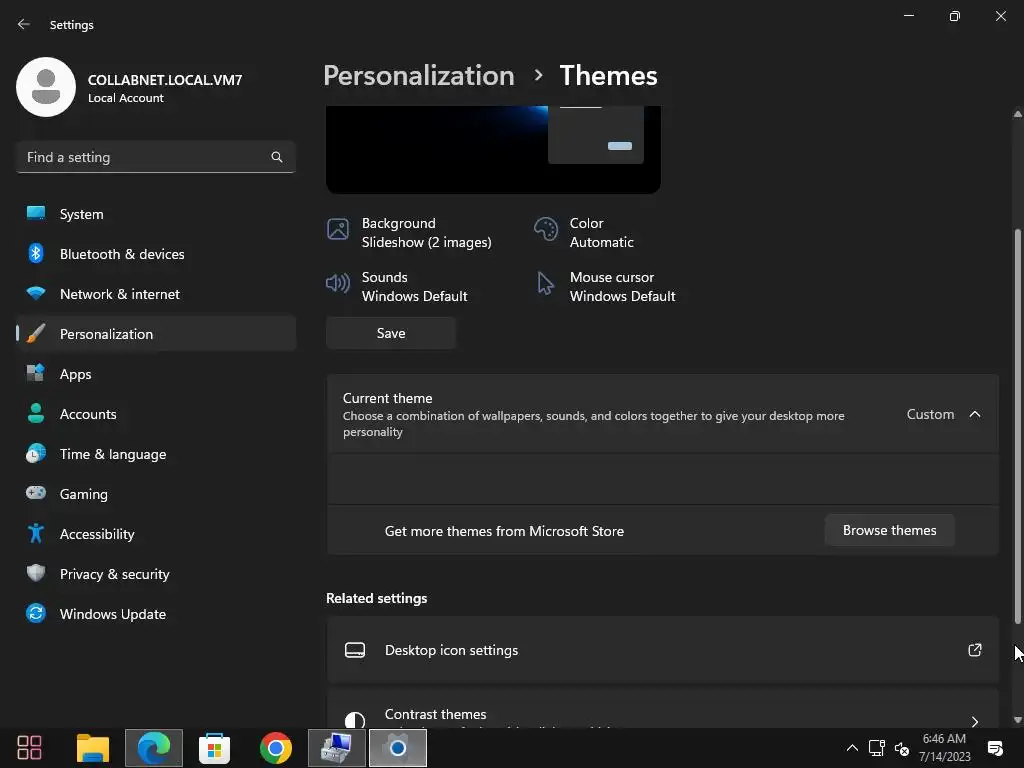Click the scrollbar down arrow
The width and height of the screenshot is (1024, 768).
pos(1017,720)
